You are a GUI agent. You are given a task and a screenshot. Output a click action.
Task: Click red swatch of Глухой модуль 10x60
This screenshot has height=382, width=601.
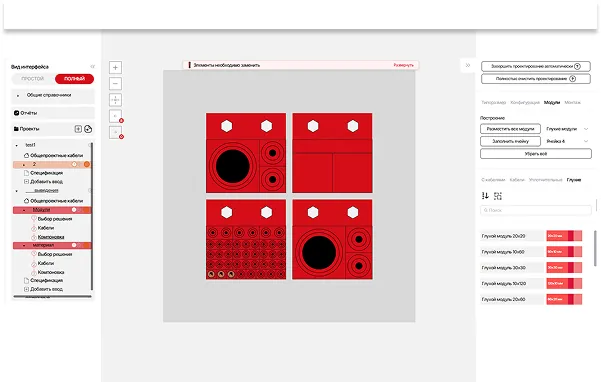coord(564,252)
